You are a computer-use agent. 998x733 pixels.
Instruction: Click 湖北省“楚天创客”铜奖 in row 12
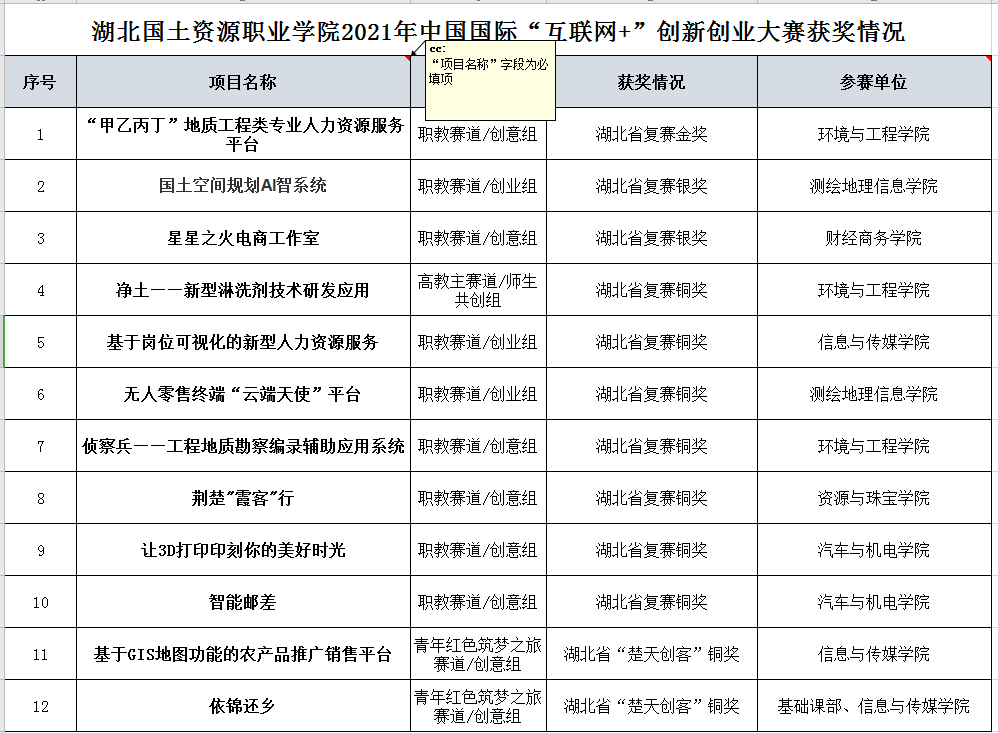pos(652,706)
